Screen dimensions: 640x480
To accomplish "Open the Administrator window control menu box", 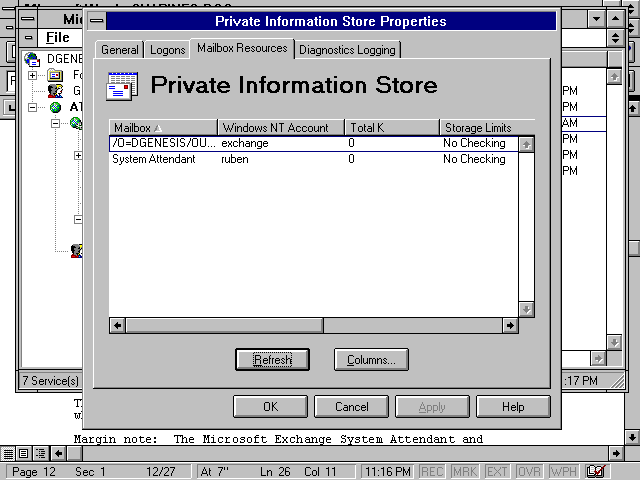I will (x=28, y=19).
